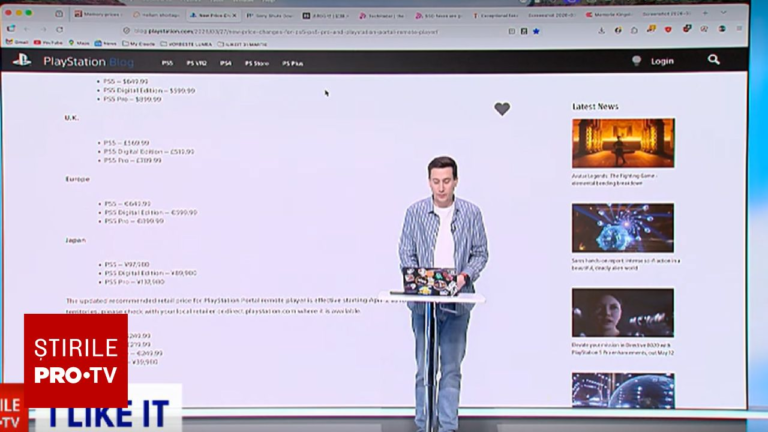
Task: Switch to the Memory prices tab
Action: pyautogui.click(x=97, y=15)
